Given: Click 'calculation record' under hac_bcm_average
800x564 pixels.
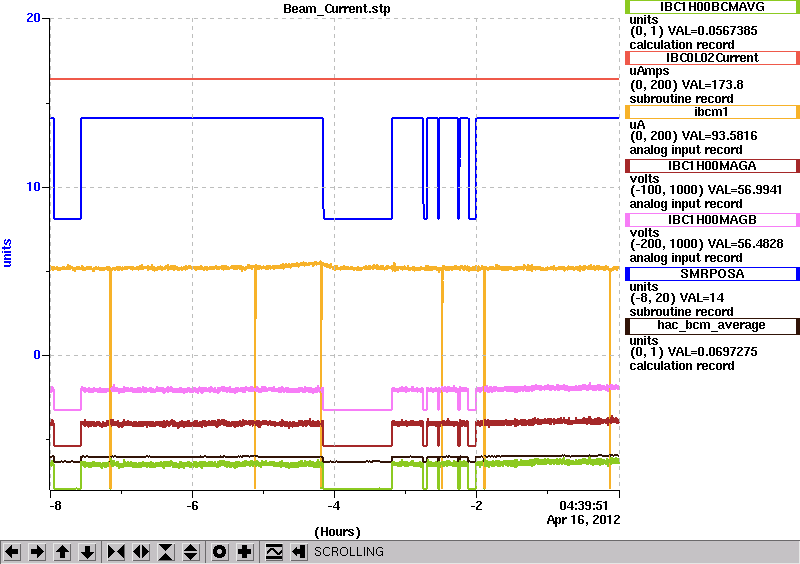Looking at the screenshot, I should (682, 366).
